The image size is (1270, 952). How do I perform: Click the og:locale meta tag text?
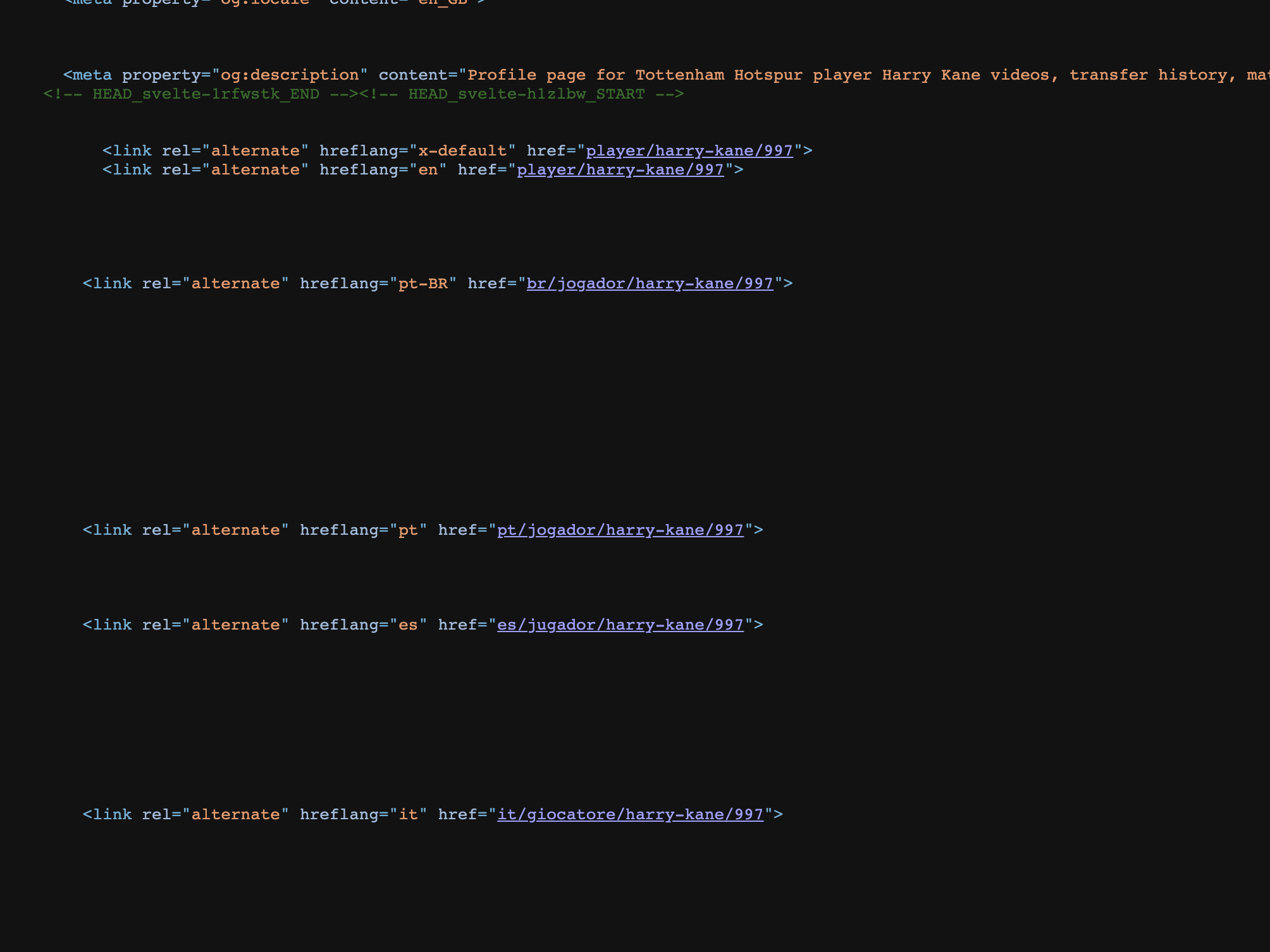[264, 3]
